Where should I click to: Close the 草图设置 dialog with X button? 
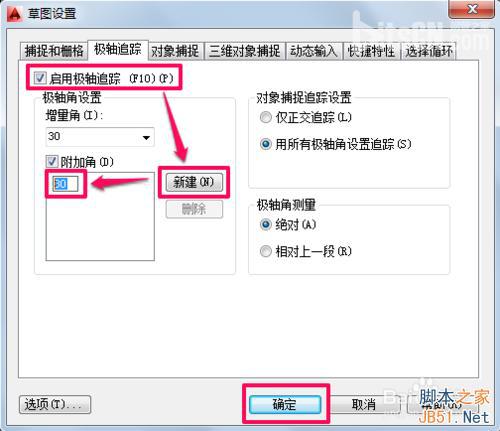471,9
